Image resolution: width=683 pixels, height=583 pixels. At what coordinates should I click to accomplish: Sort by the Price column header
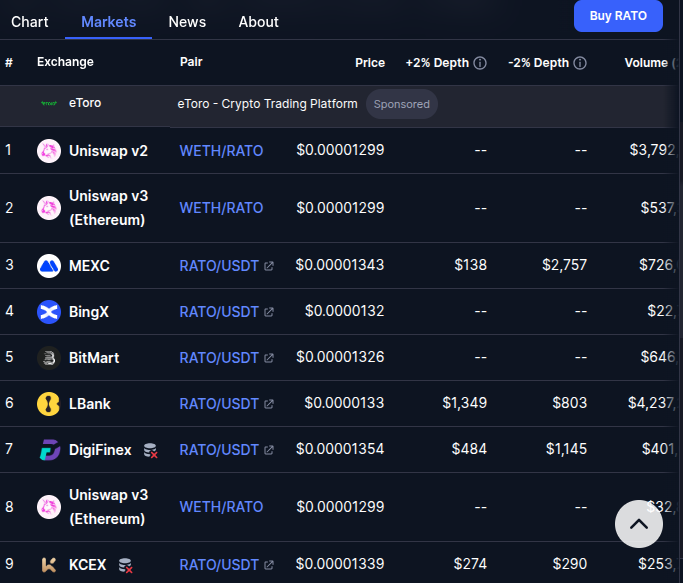(370, 63)
